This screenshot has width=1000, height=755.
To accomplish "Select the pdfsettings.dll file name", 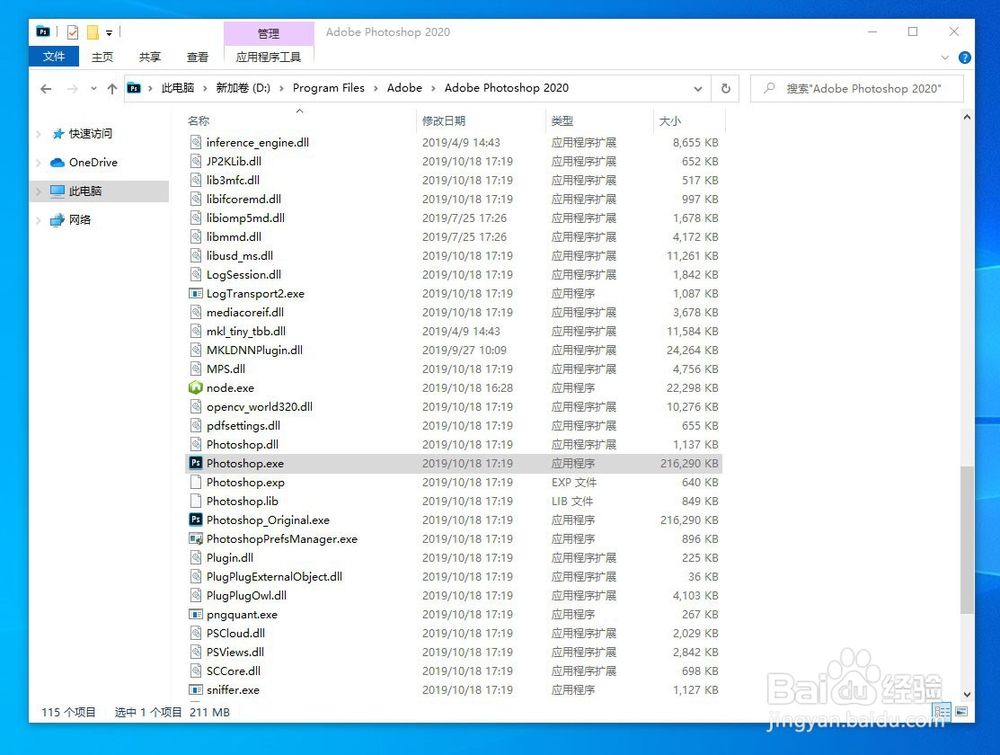I will [243, 425].
